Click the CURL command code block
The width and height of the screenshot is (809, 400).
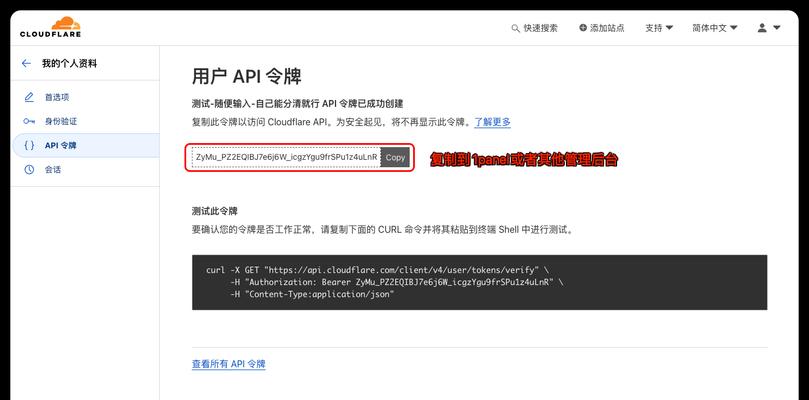(479, 282)
